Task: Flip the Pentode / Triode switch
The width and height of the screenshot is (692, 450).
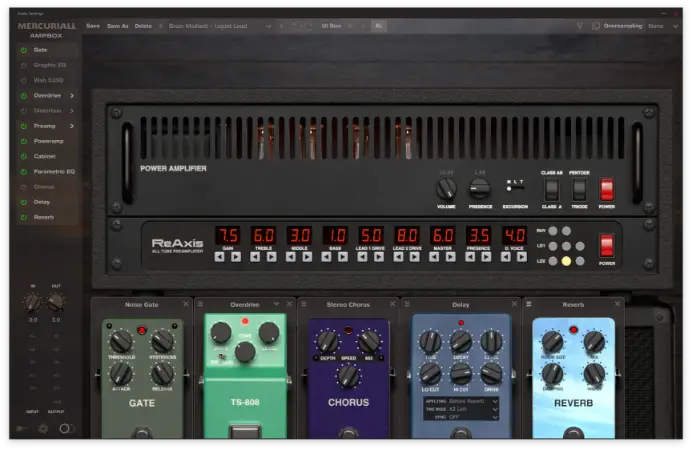Action: (x=579, y=189)
